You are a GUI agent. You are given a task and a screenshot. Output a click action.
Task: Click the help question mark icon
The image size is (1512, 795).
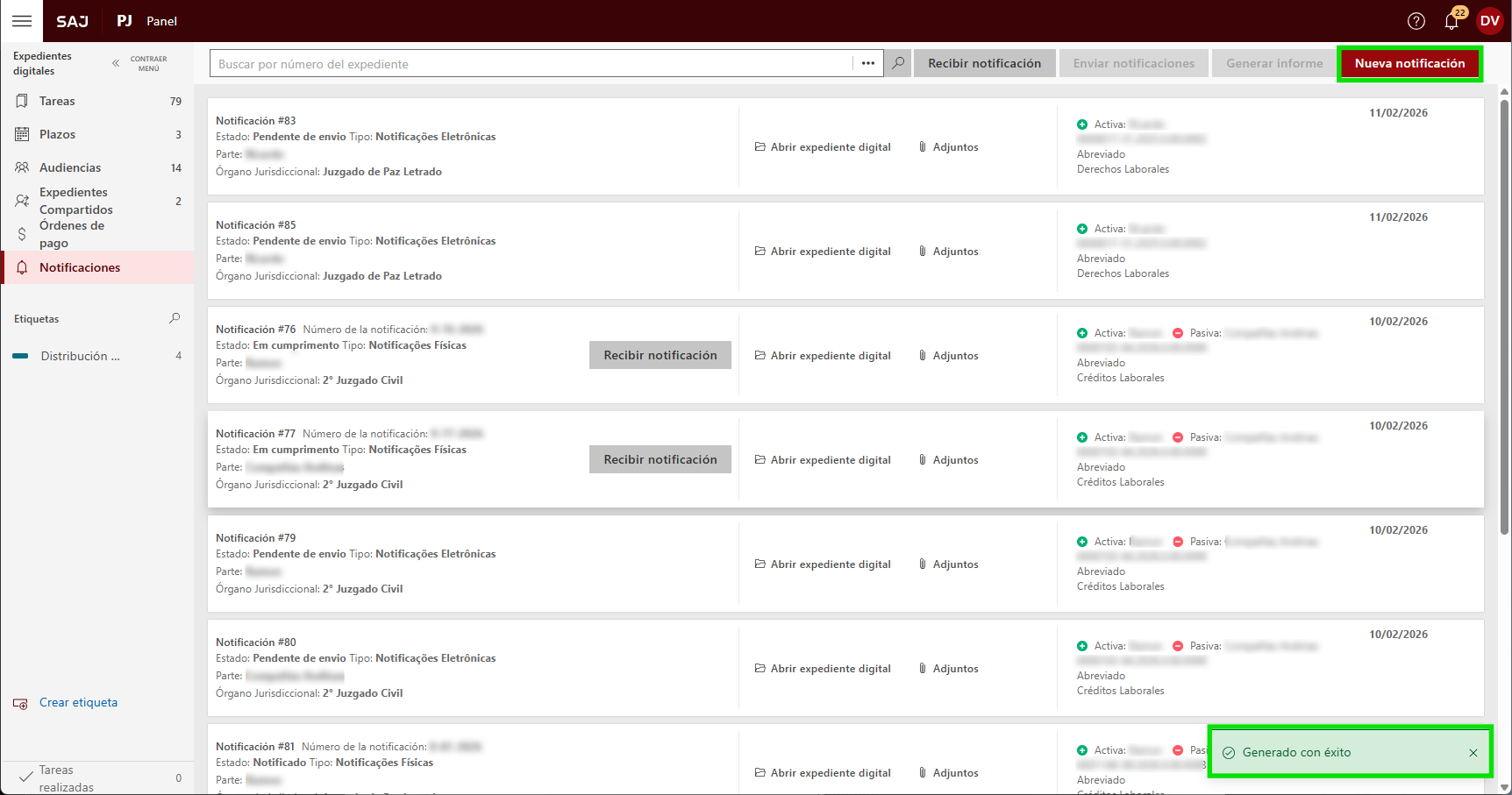(1416, 21)
